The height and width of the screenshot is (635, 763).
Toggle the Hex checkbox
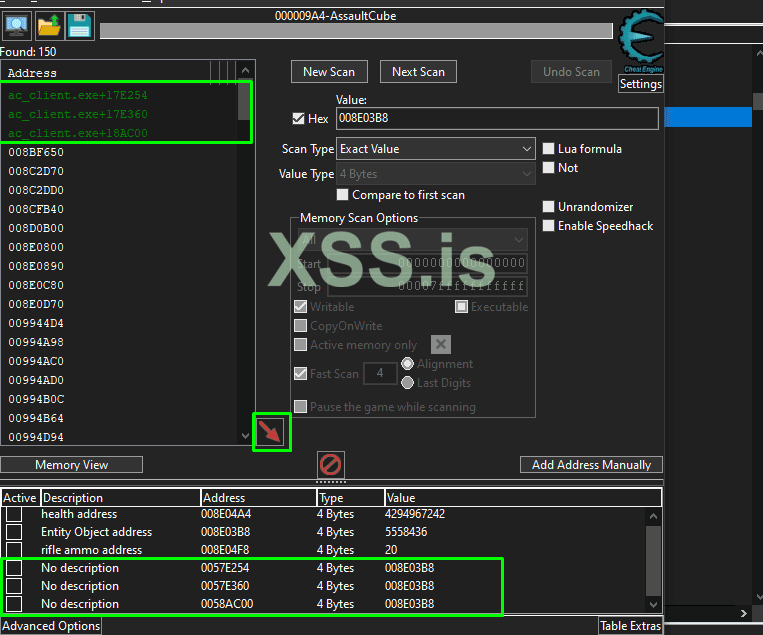coord(299,118)
